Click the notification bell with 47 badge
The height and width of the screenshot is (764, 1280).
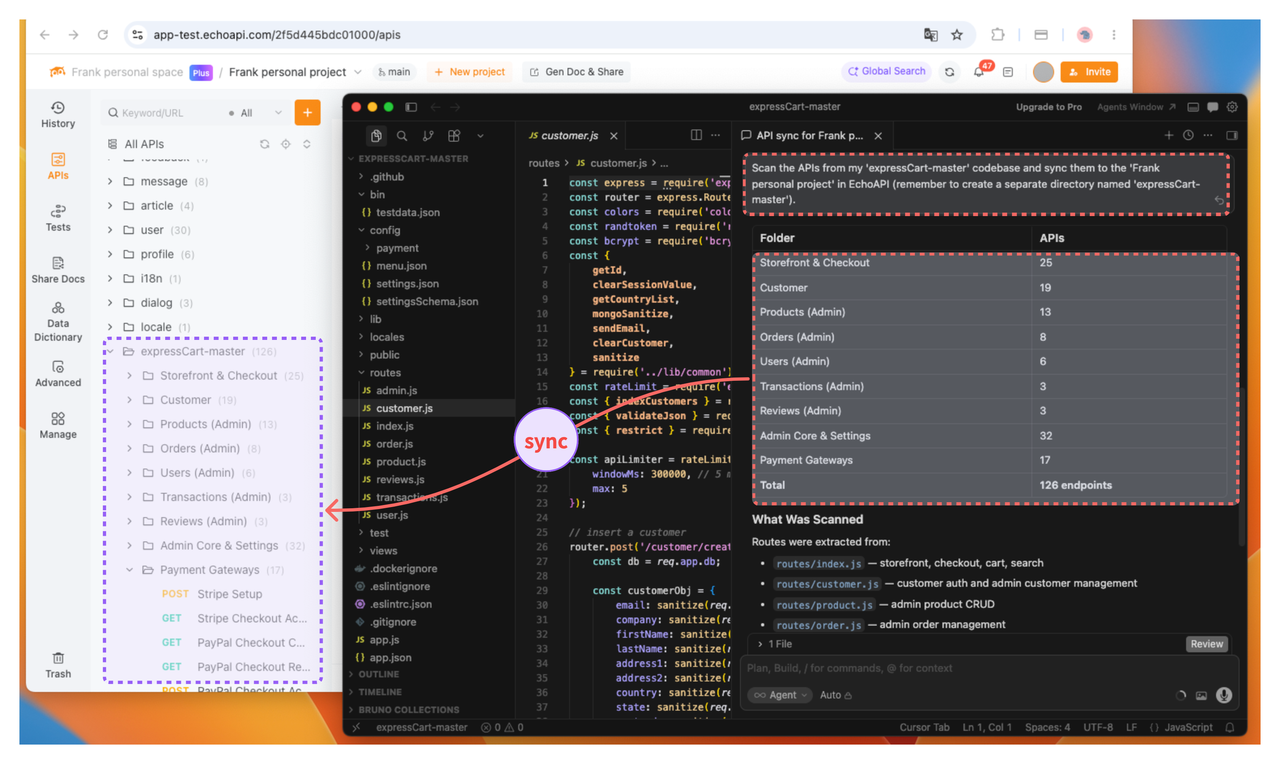tap(979, 72)
